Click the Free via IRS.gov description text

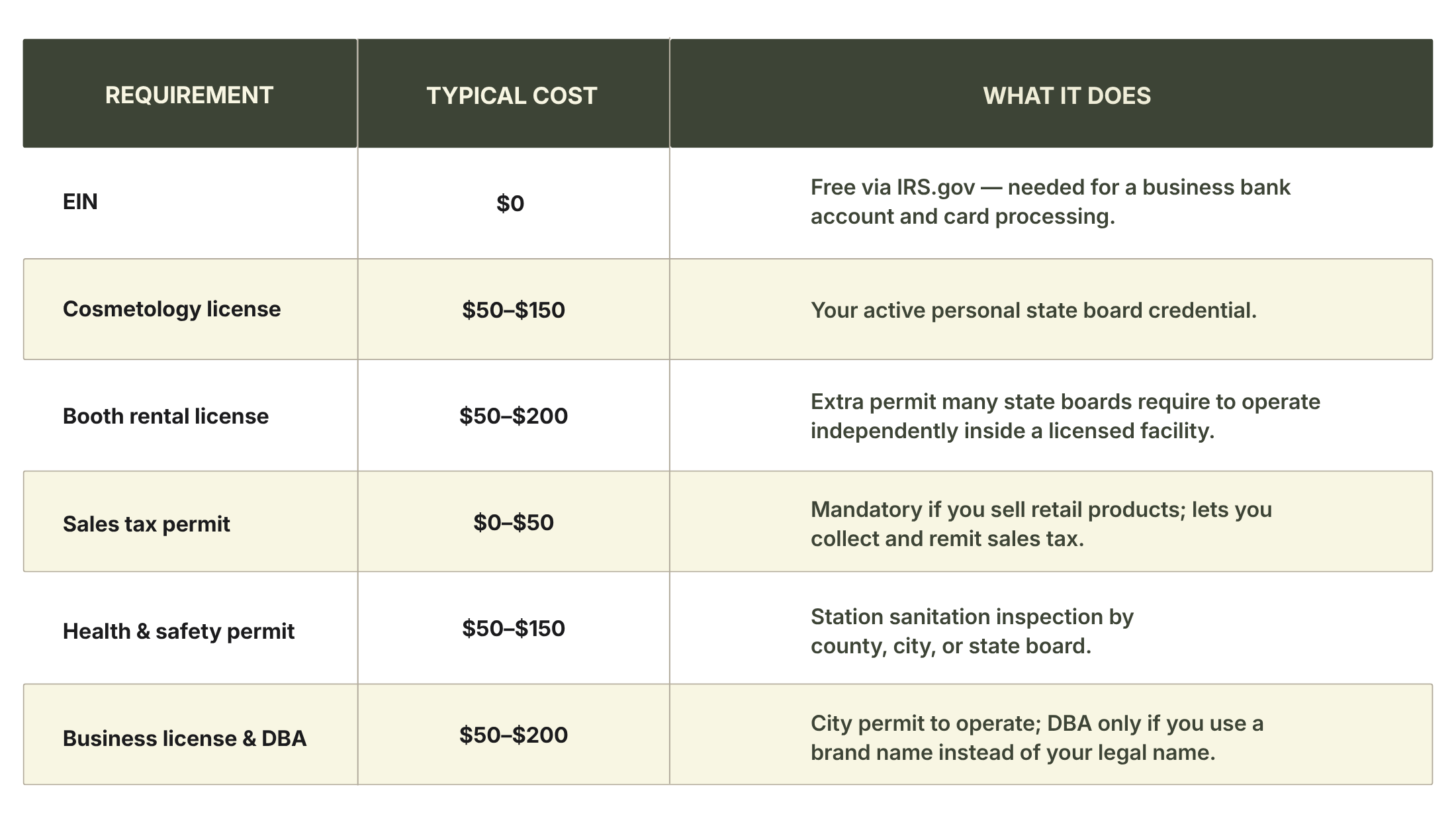tap(1050, 202)
